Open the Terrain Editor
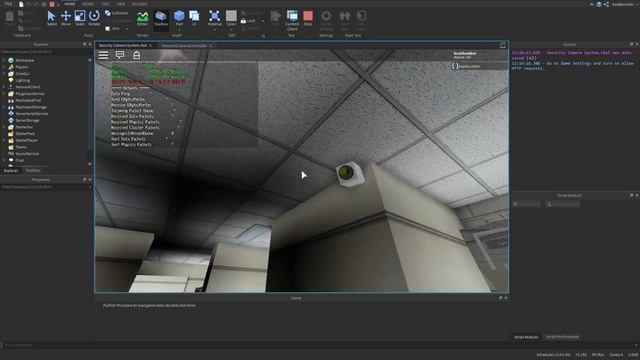 (x=142, y=18)
